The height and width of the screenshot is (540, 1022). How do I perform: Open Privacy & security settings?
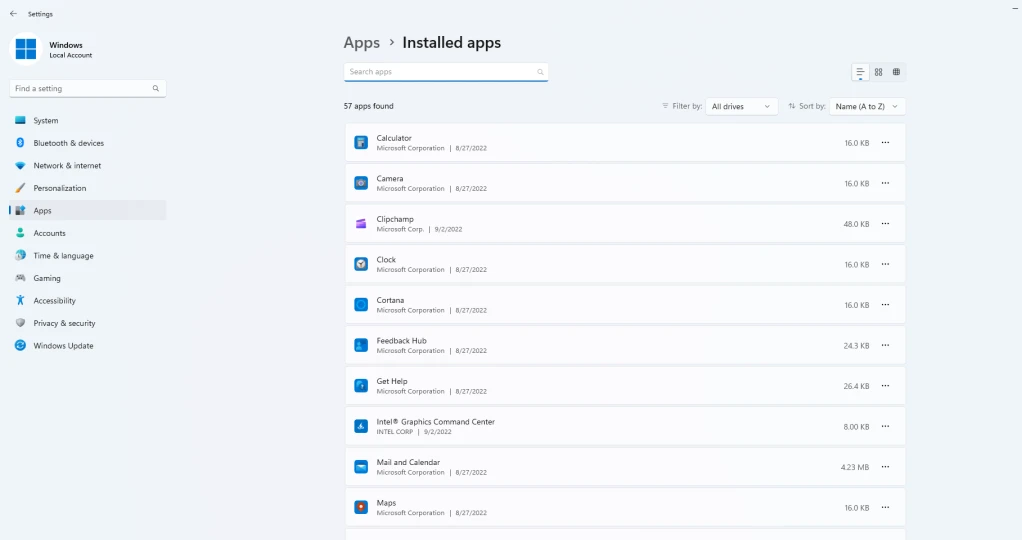(88, 323)
